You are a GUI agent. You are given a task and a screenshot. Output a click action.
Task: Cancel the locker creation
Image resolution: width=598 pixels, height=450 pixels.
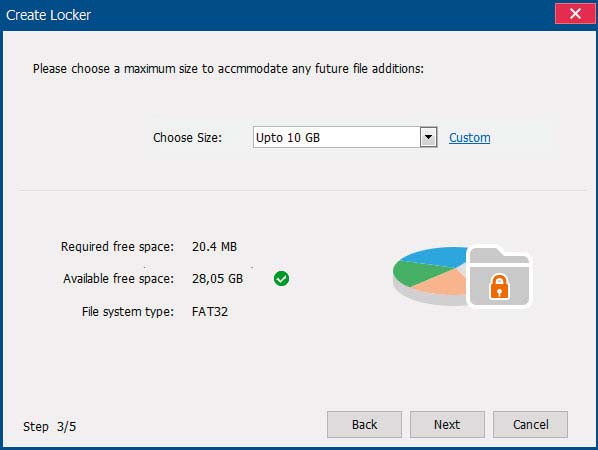click(530, 424)
